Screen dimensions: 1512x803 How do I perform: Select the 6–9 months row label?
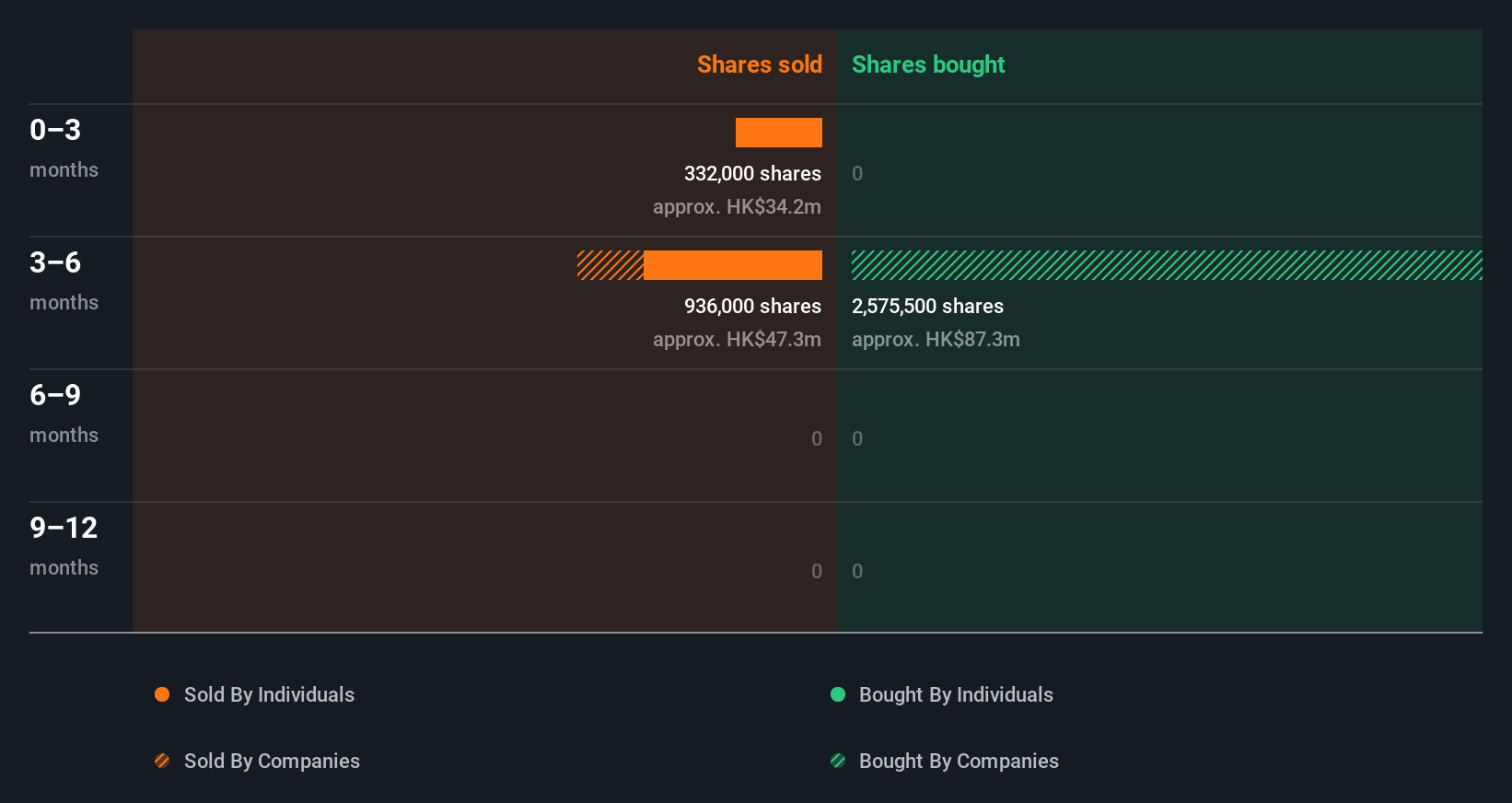(x=55, y=395)
